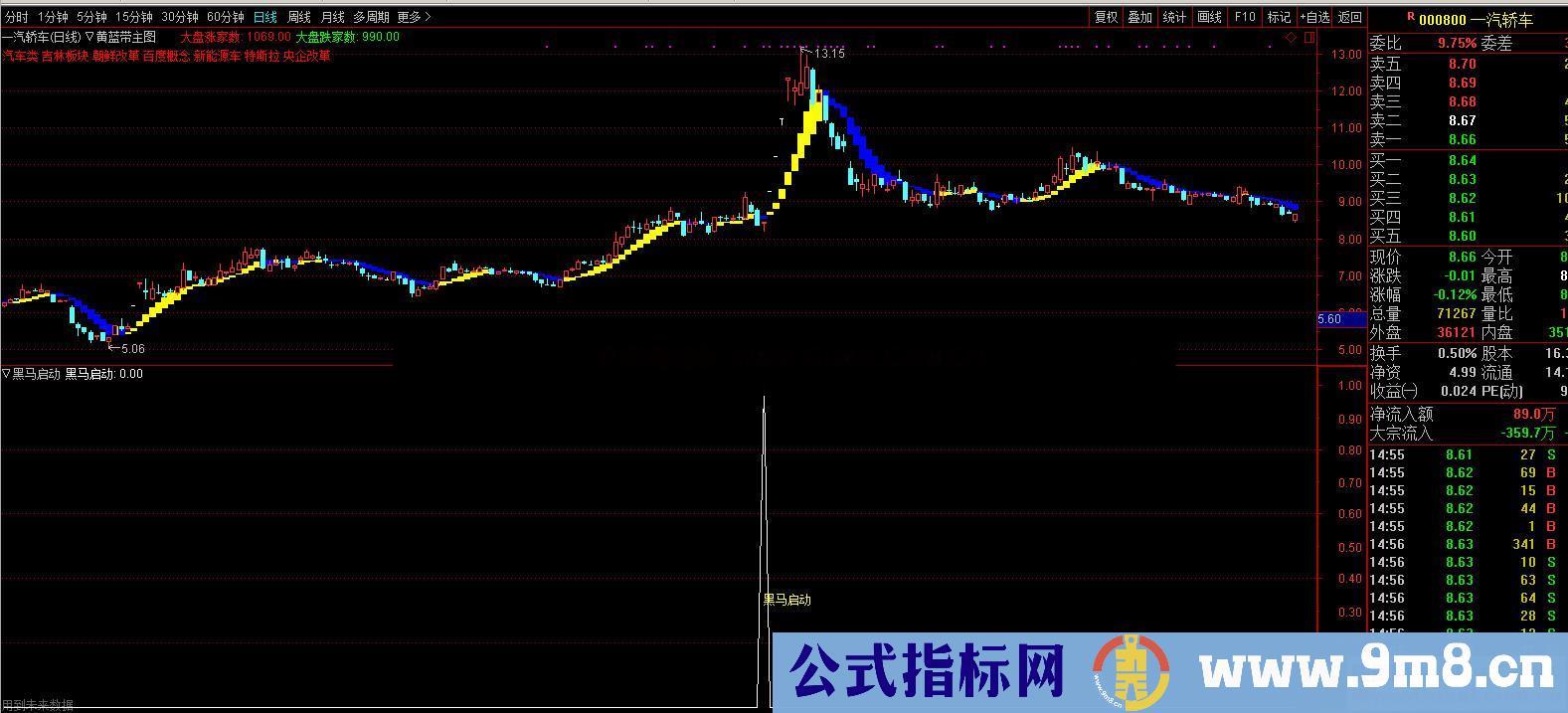The width and height of the screenshot is (1568, 713).
Task: Click the diamond icon above the price axis
Action: point(1291,38)
